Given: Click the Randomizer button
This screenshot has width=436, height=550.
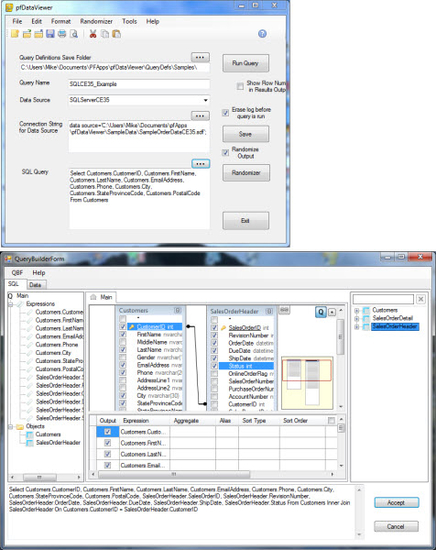Looking at the screenshot, I should coord(246,173).
